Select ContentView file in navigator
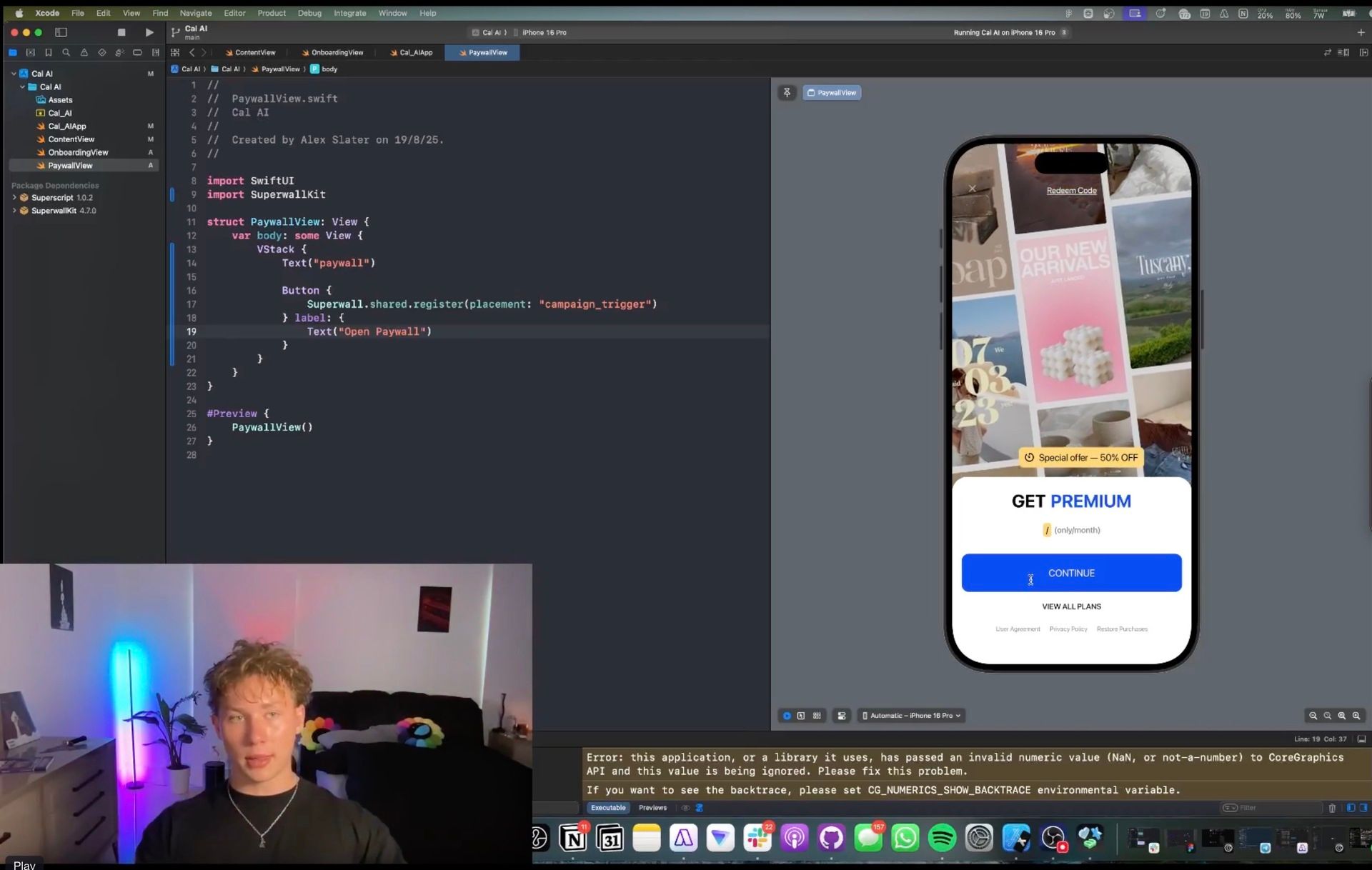This screenshot has height=870, width=1372. [x=71, y=139]
